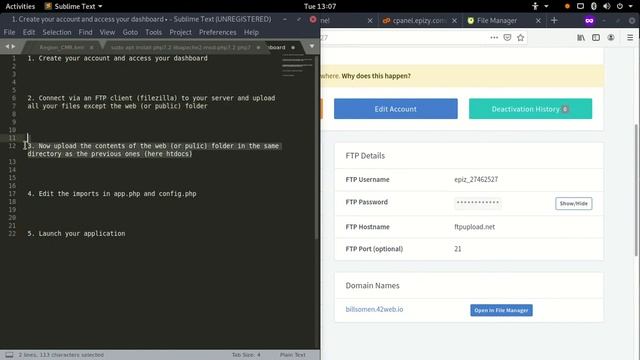Open Bluetooth status icon

pyautogui.click(x=594, y=6)
